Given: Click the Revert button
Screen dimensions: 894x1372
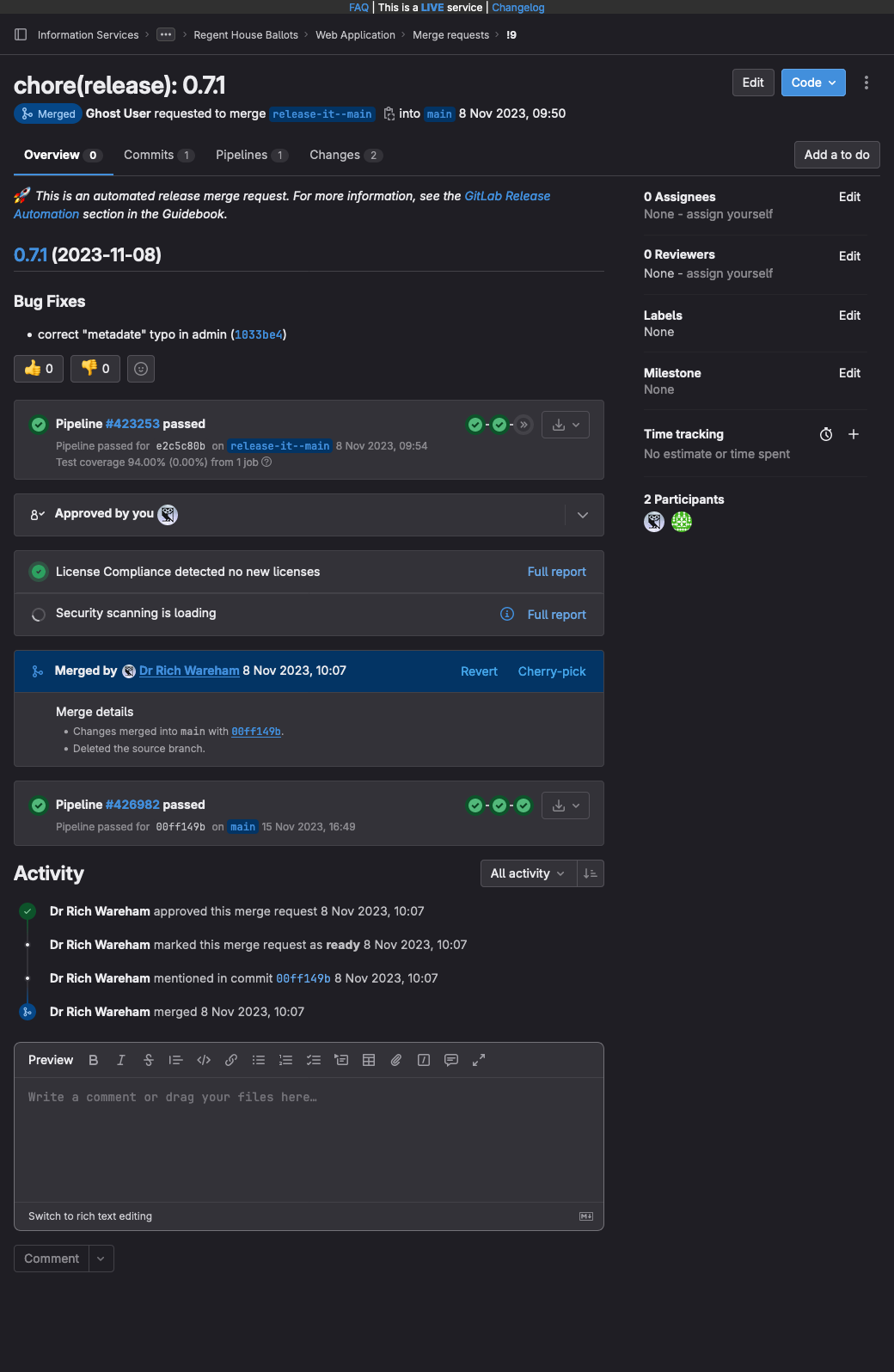Looking at the screenshot, I should tap(479, 671).
